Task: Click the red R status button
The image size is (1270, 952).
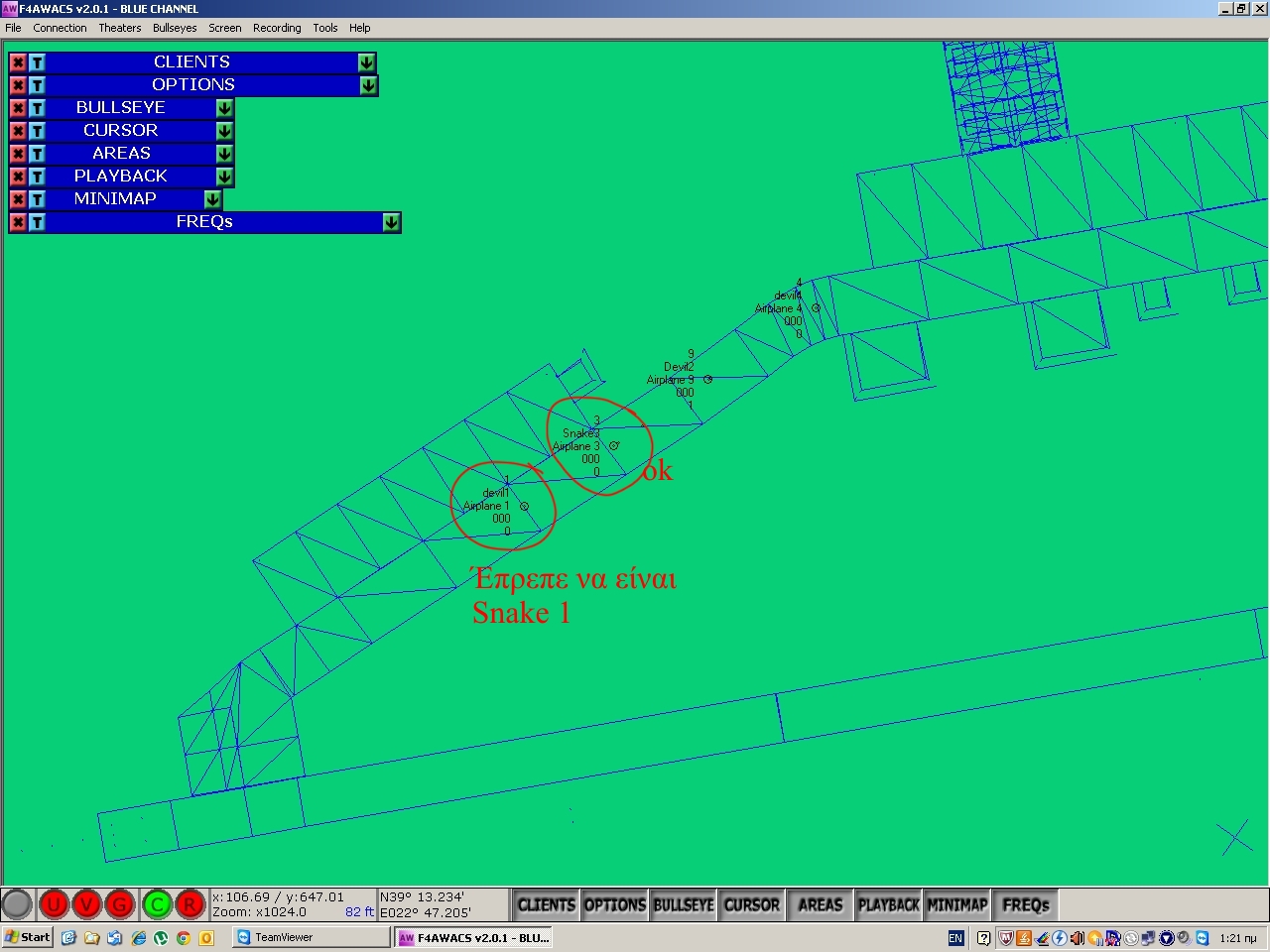Action: (x=190, y=904)
